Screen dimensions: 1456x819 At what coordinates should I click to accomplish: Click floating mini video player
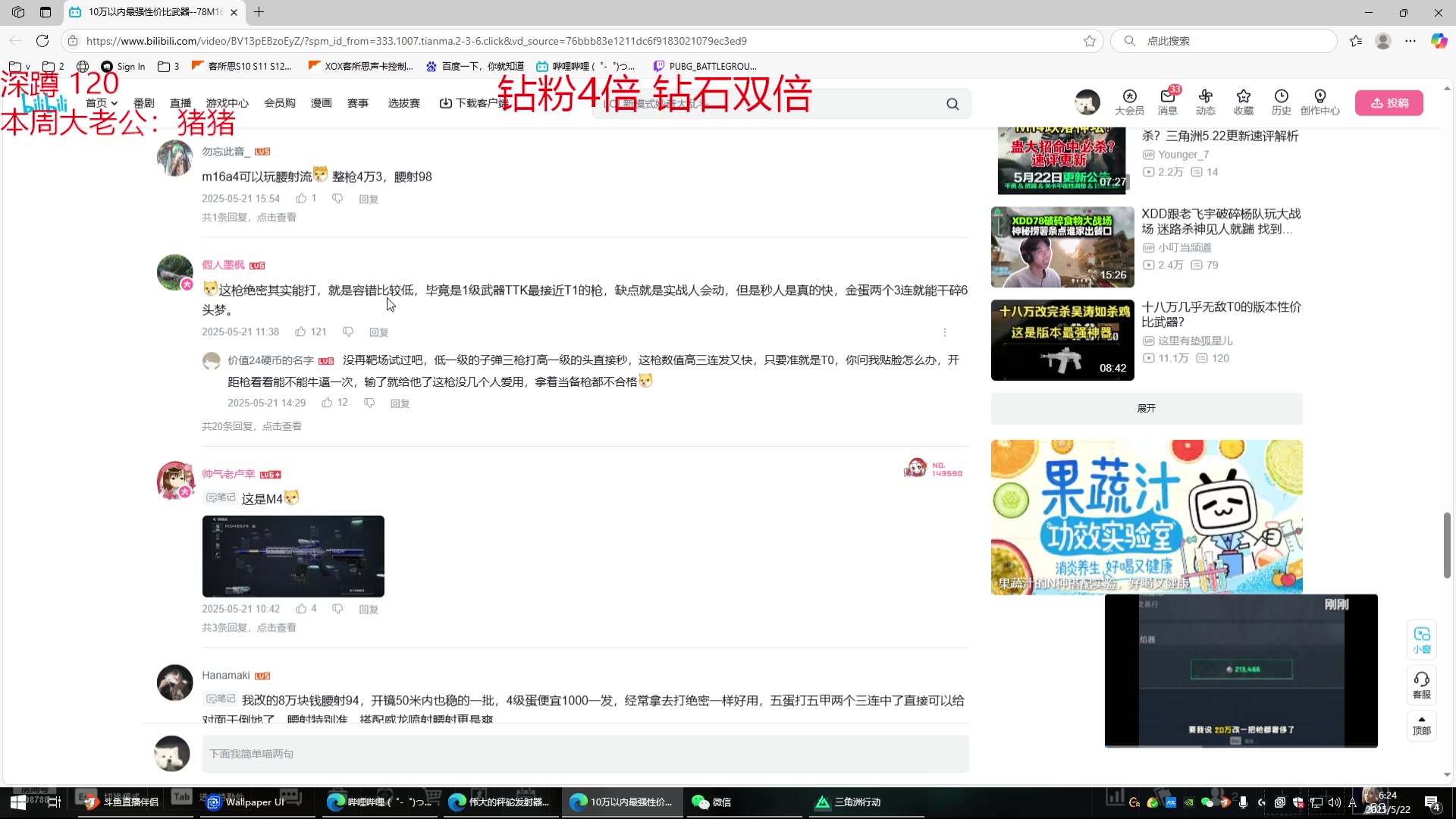click(x=1241, y=671)
